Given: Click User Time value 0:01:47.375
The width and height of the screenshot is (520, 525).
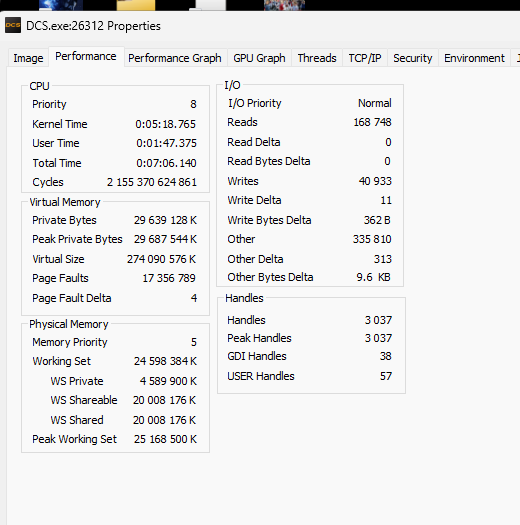Looking at the screenshot, I should 166,143.
